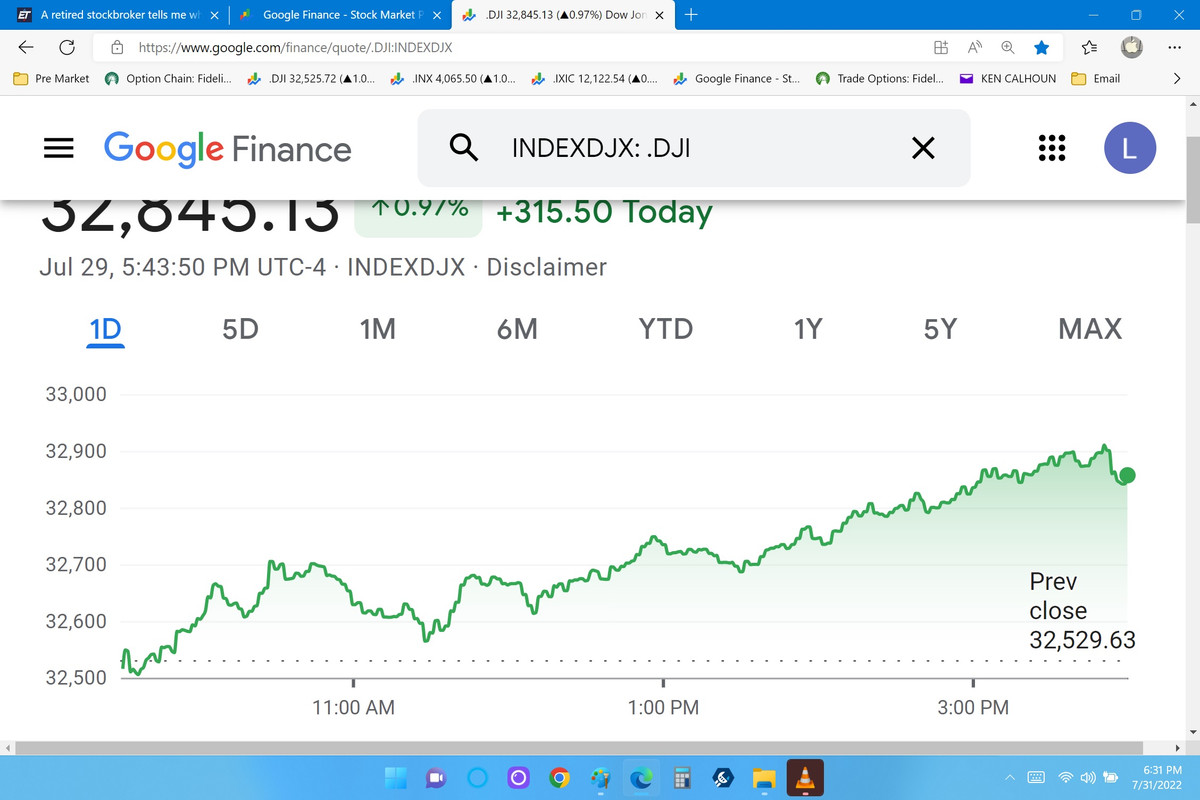Open the Cortana circle in taskbar
The width and height of the screenshot is (1200, 800).
click(x=476, y=777)
